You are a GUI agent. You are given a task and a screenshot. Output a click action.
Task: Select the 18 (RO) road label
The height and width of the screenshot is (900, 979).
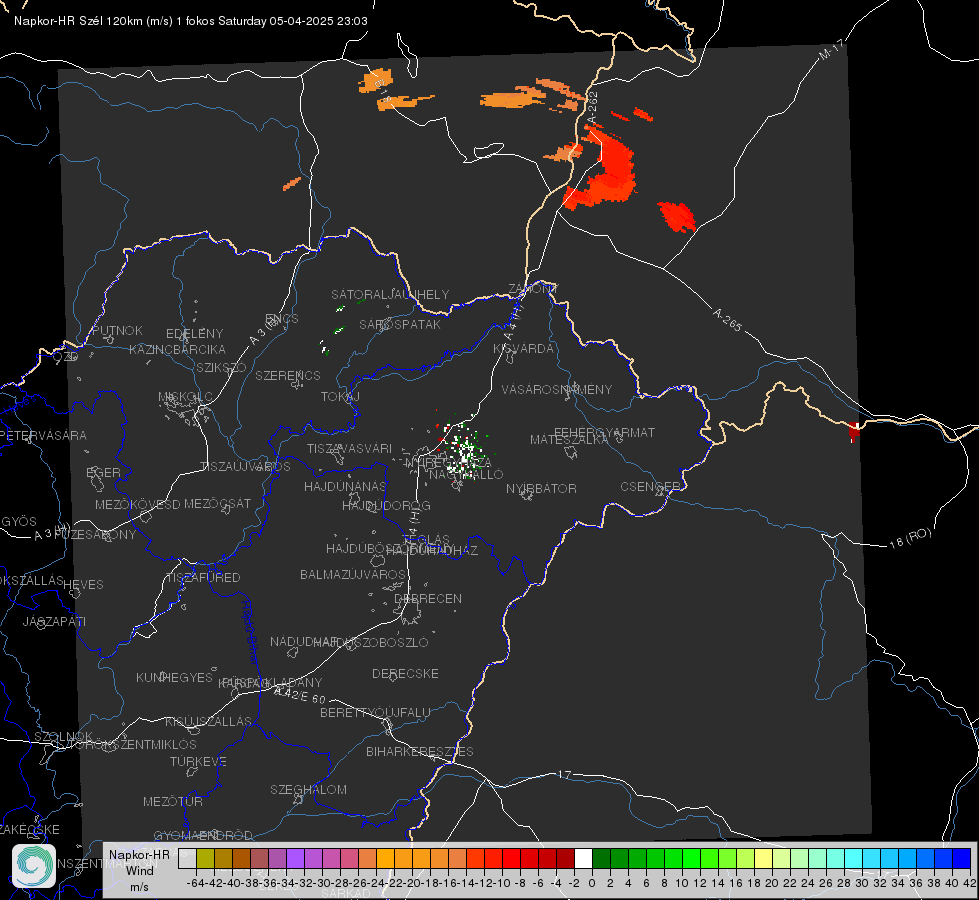[x=910, y=538]
